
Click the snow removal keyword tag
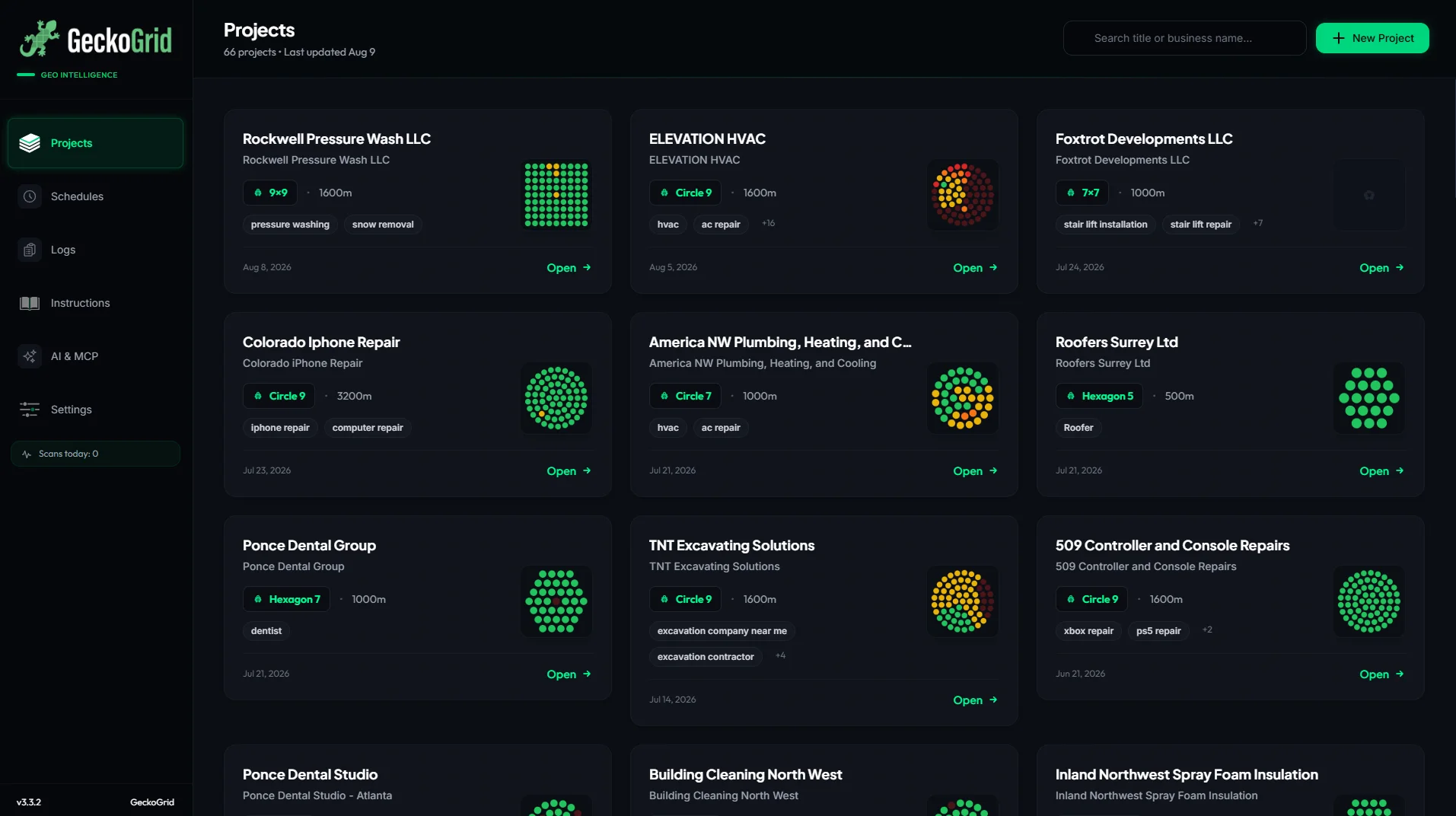[383, 225]
